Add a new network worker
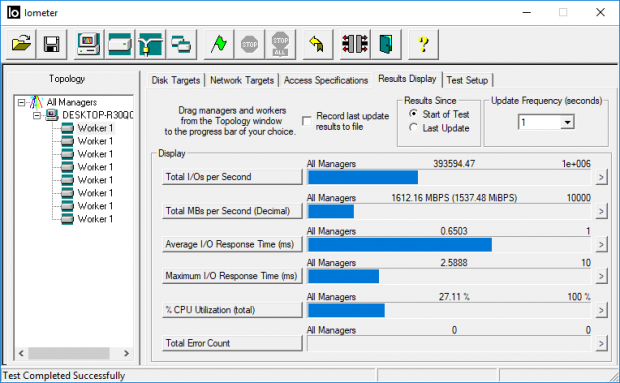Viewport: 620px width, 383px height. (x=150, y=44)
